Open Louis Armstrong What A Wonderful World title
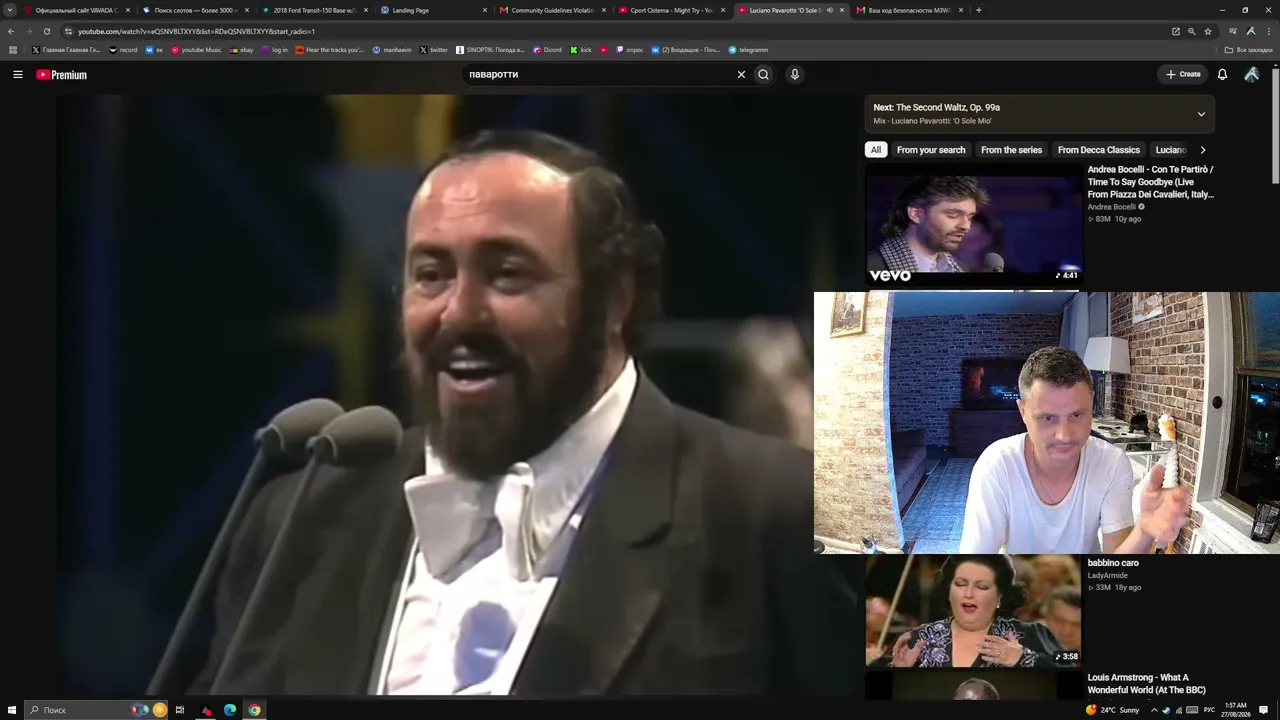Screen dimensions: 1280x720 point(1147,684)
